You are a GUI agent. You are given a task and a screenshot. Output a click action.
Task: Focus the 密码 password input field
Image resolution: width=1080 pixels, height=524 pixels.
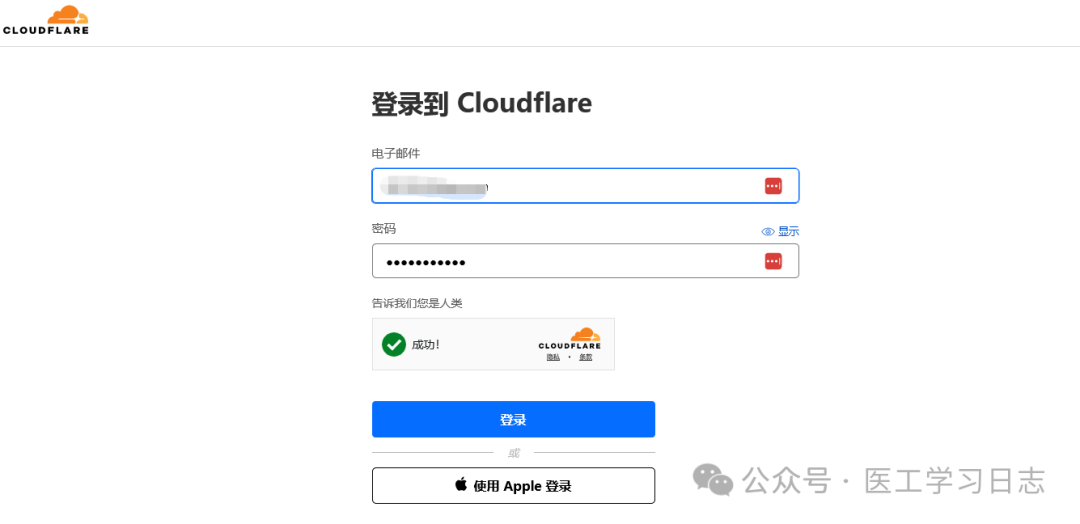tap(585, 261)
